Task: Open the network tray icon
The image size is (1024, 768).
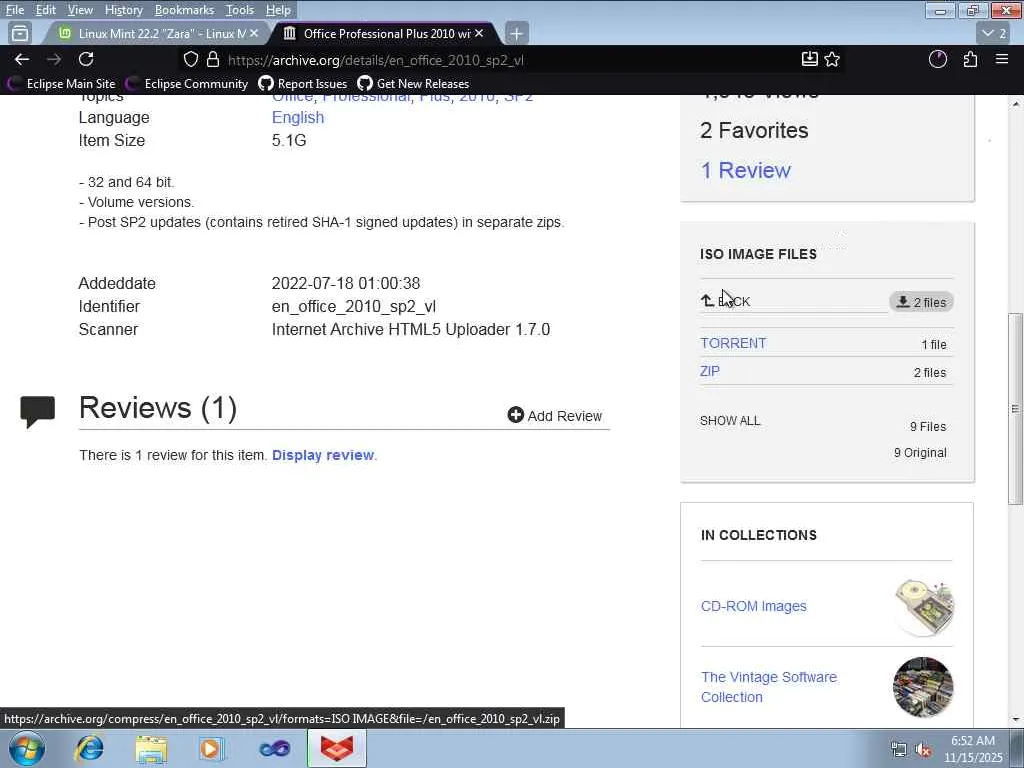Action: point(899,750)
